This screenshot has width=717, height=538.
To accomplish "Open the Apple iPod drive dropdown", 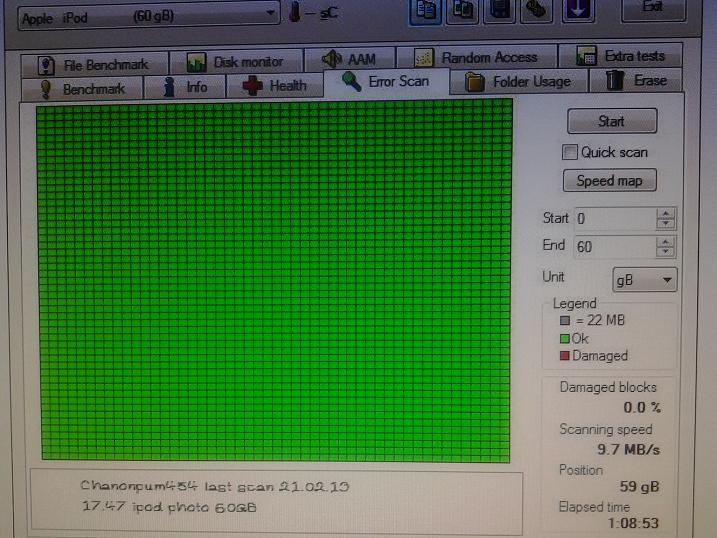I will click(x=148, y=15).
